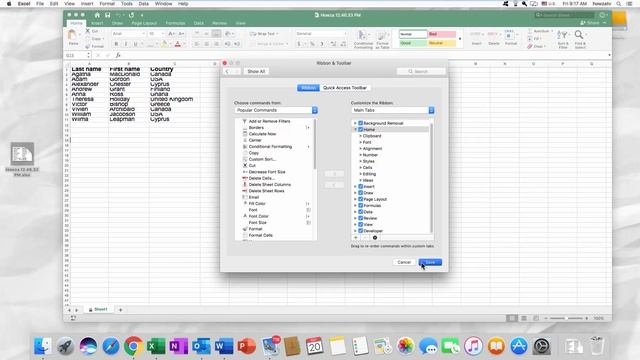Click the Save icon in Excel's title bar
The image size is (640, 360).
click(x=107, y=15)
